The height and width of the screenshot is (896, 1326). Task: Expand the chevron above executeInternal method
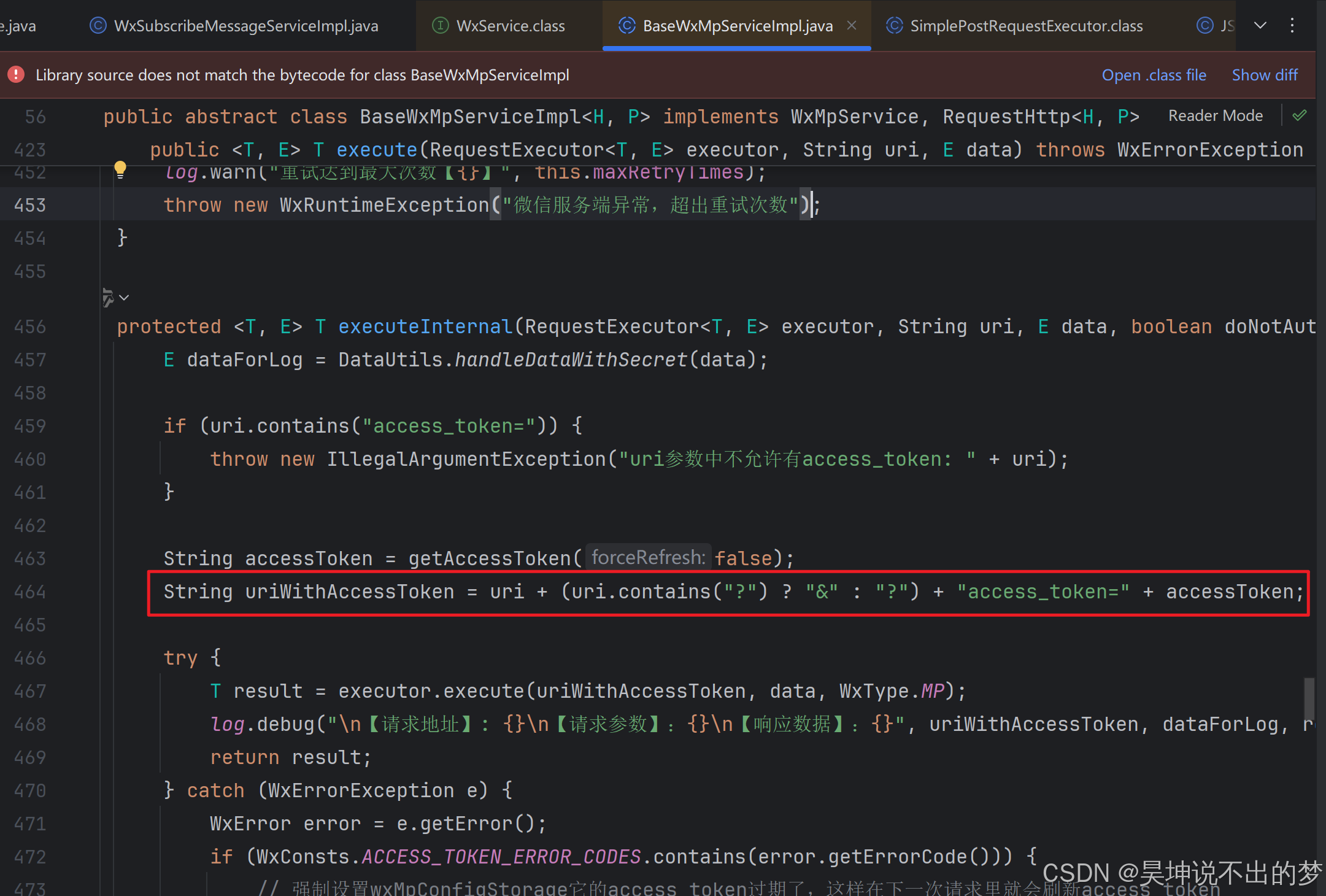pyautogui.click(x=124, y=298)
